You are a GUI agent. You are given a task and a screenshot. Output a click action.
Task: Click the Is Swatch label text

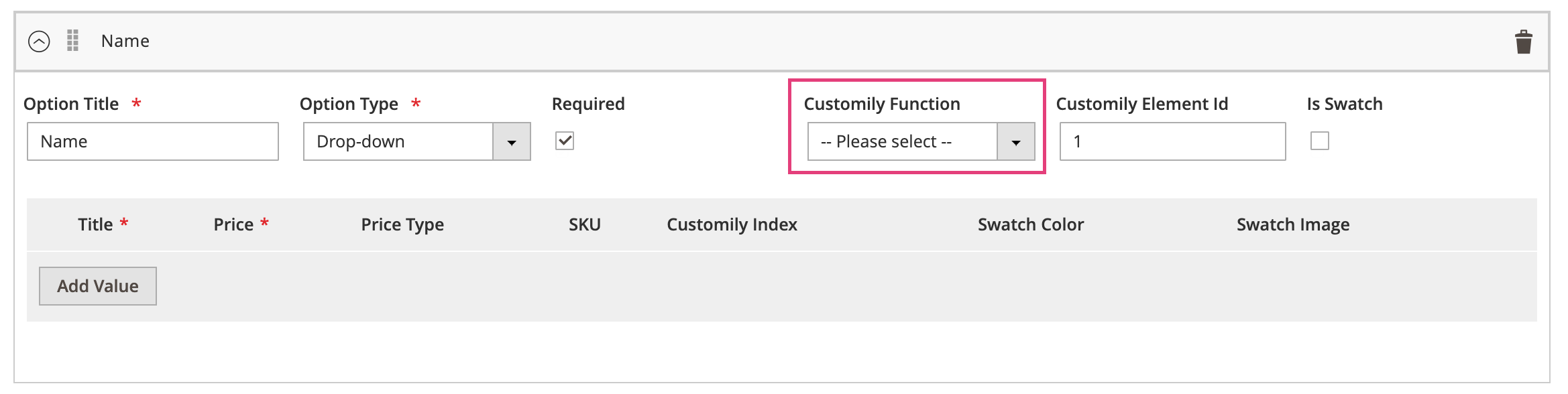point(1345,104)
